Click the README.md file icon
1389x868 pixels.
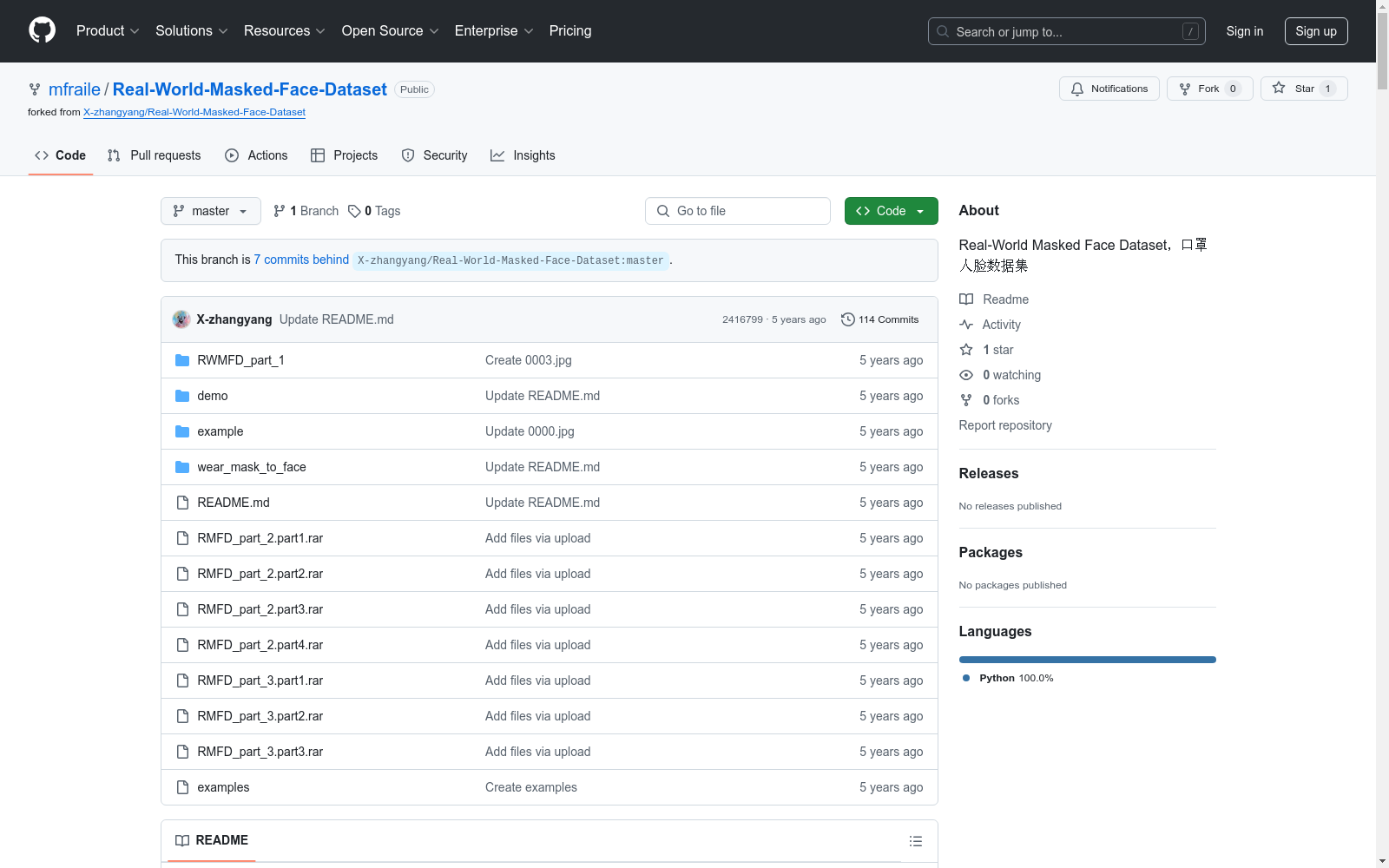coord(182,503)
